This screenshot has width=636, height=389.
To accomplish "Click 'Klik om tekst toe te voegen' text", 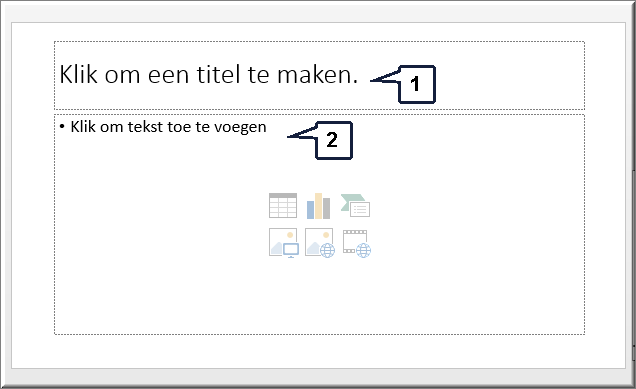I will (x=168, y=127).
